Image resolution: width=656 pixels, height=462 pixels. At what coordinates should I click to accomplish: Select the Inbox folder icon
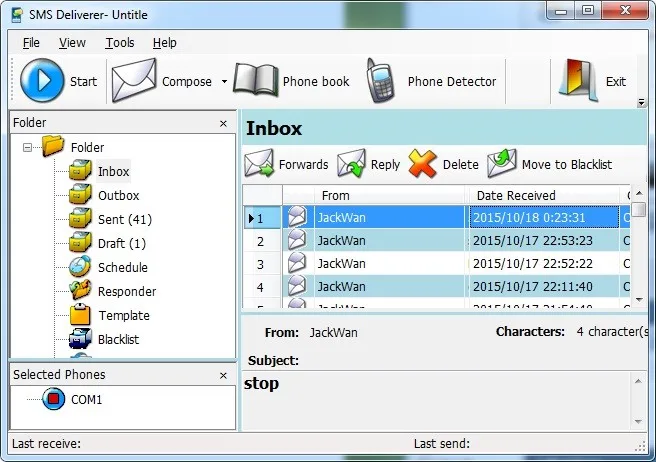coord(80,170)
